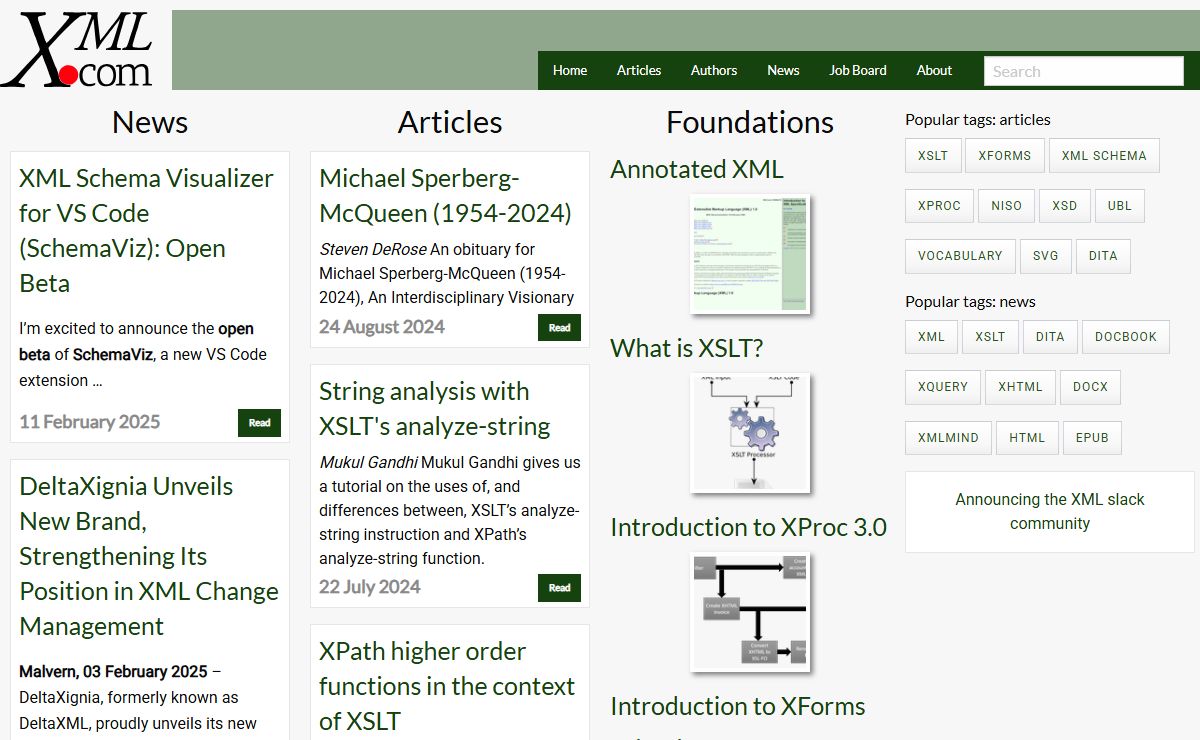This screenshot has height=740, width=1200.
Task: Open the DeltaXignia Unveils New Brand headline
Action: point(149,556)
